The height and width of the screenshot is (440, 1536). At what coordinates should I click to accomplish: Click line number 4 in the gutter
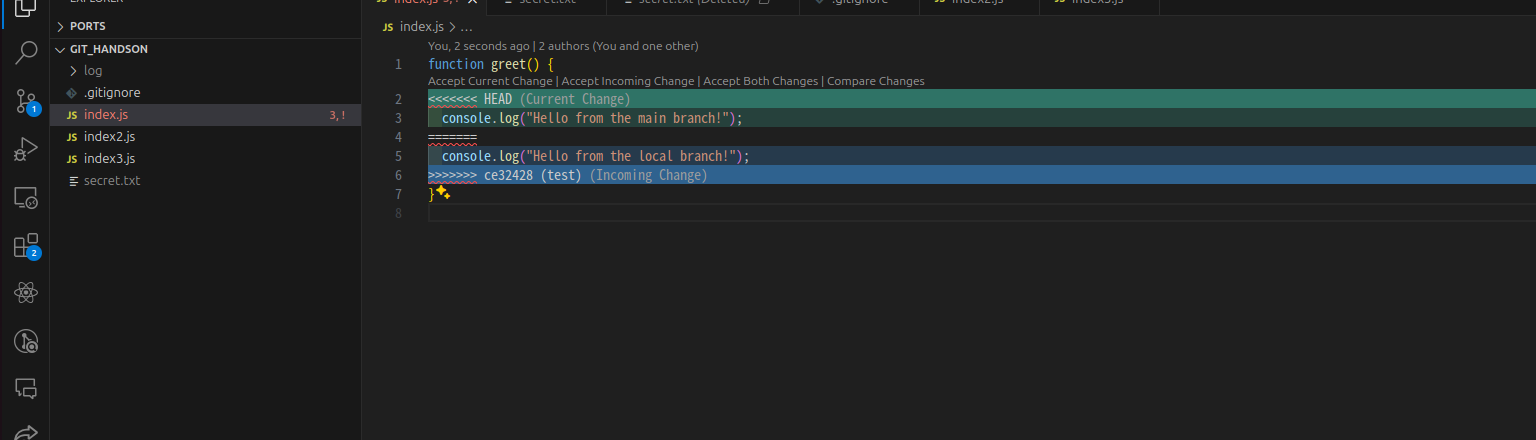tap(399, 137)
